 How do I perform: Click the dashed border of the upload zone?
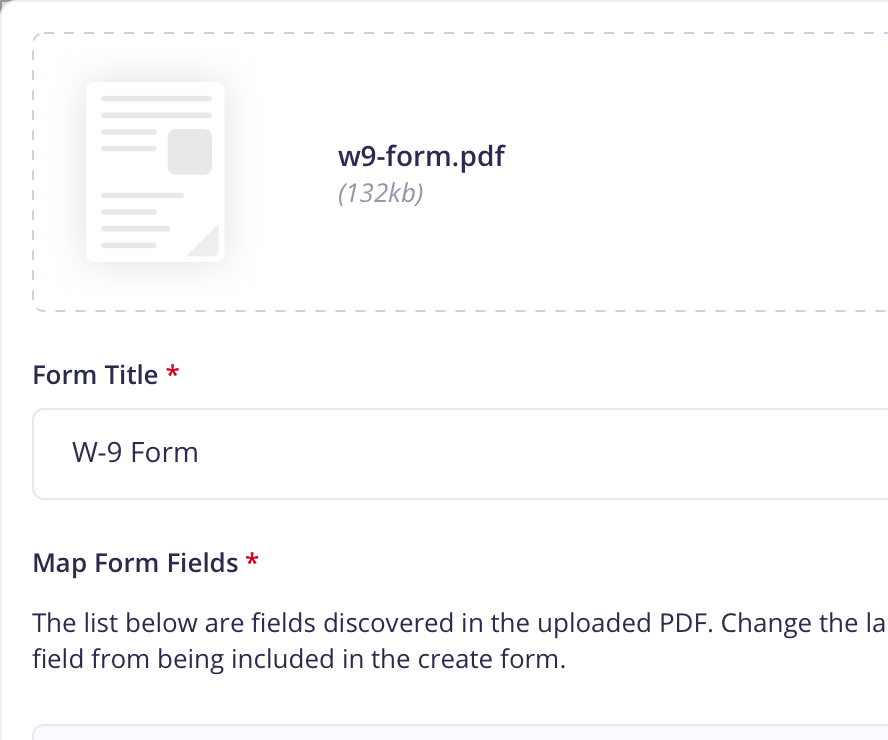pyautogui.click(x=453, y=33)
